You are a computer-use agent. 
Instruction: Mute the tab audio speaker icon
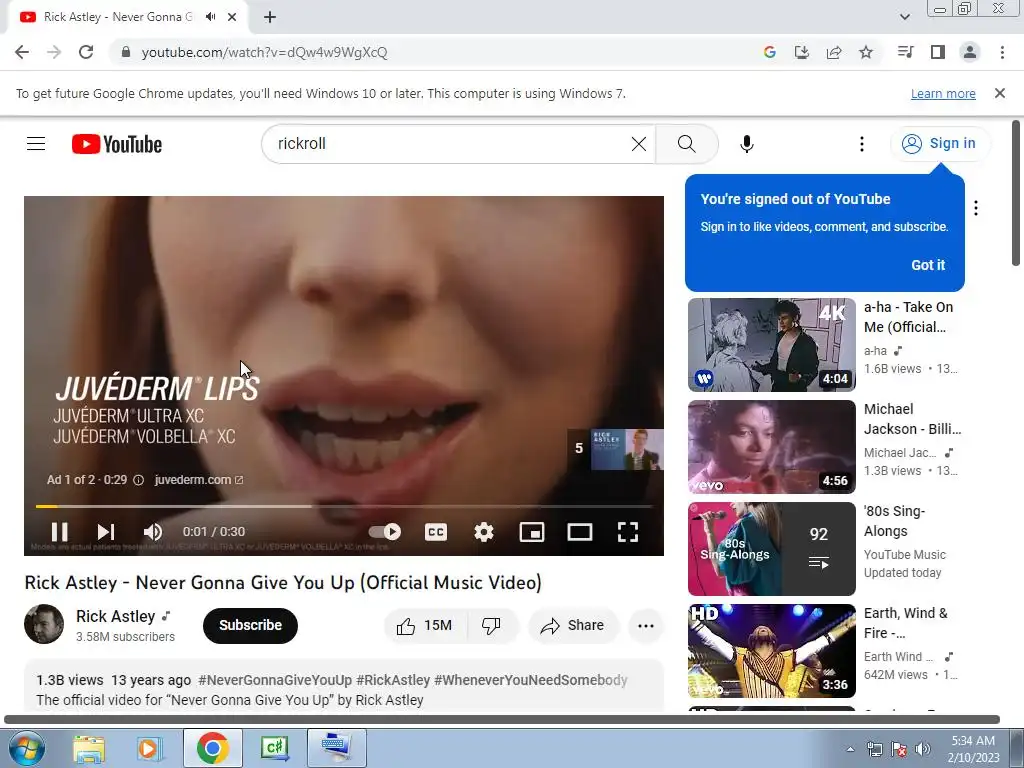[x=210, y=17]
